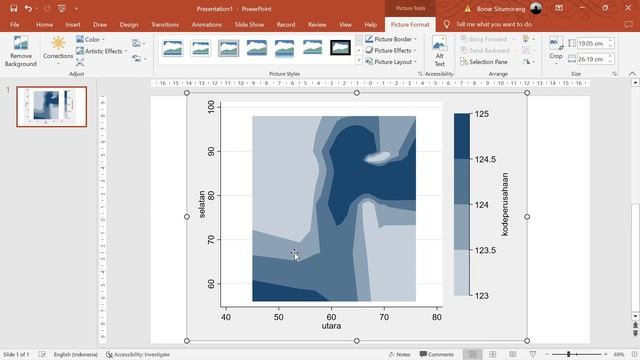This screenshot has width=640, height=360.
Task: Expand the Picture Styles gallery More arrow
Action: point(359,60)
